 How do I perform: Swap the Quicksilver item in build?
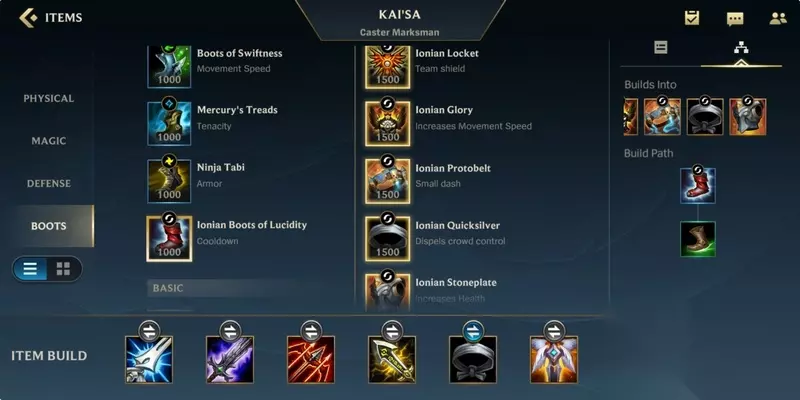[x=473, y=331]
